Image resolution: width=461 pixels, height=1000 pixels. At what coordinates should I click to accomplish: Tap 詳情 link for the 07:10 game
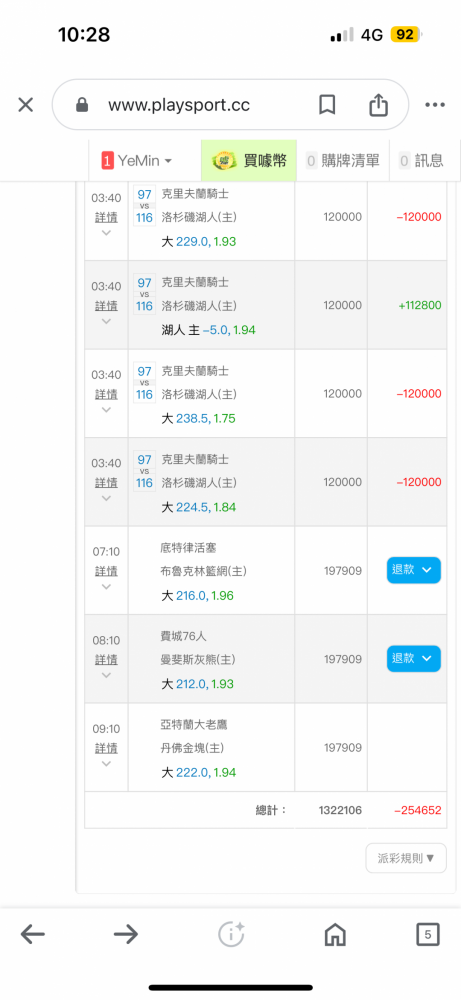106,570
